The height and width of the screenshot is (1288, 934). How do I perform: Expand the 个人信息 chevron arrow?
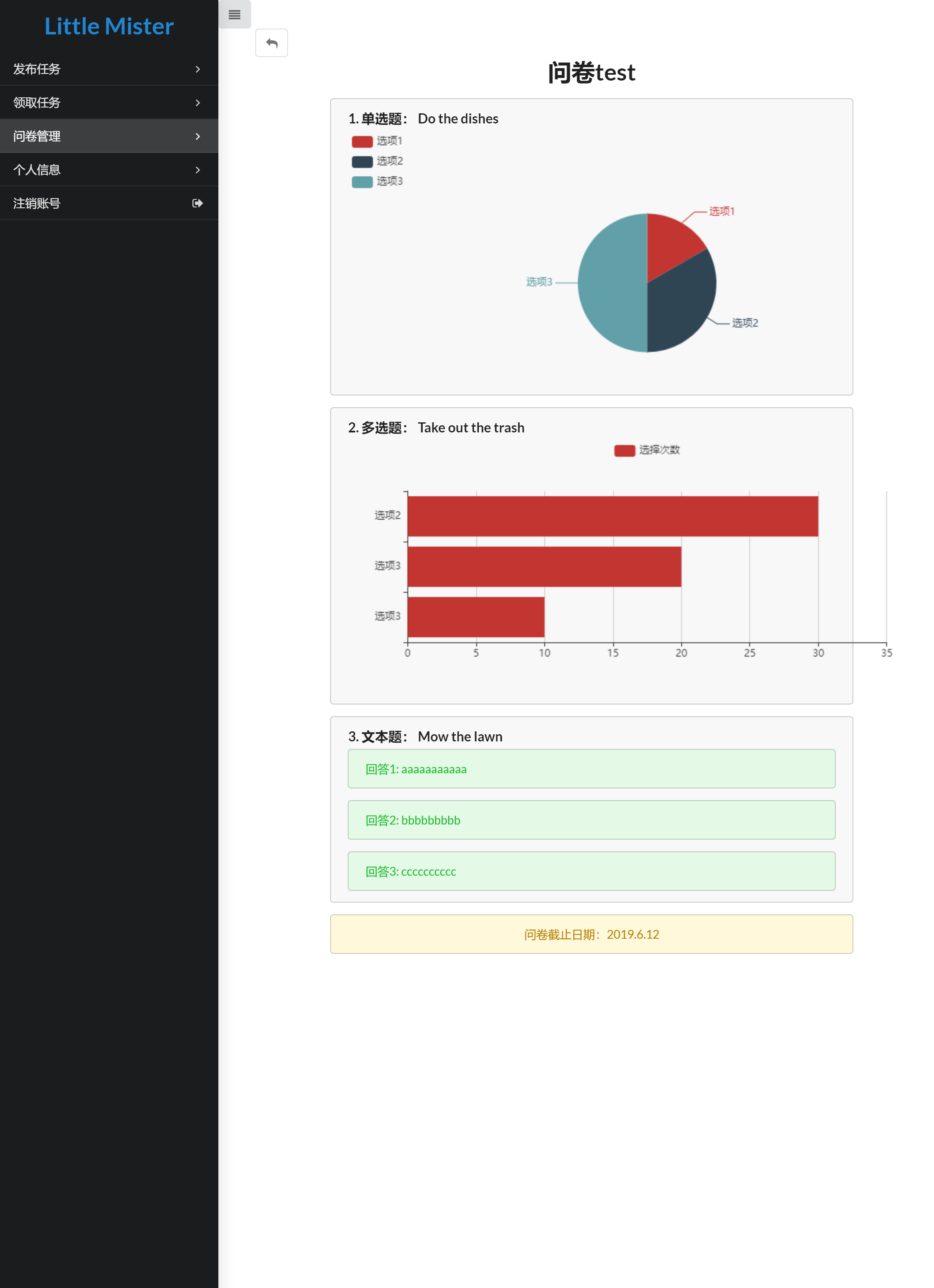(197, 170)
